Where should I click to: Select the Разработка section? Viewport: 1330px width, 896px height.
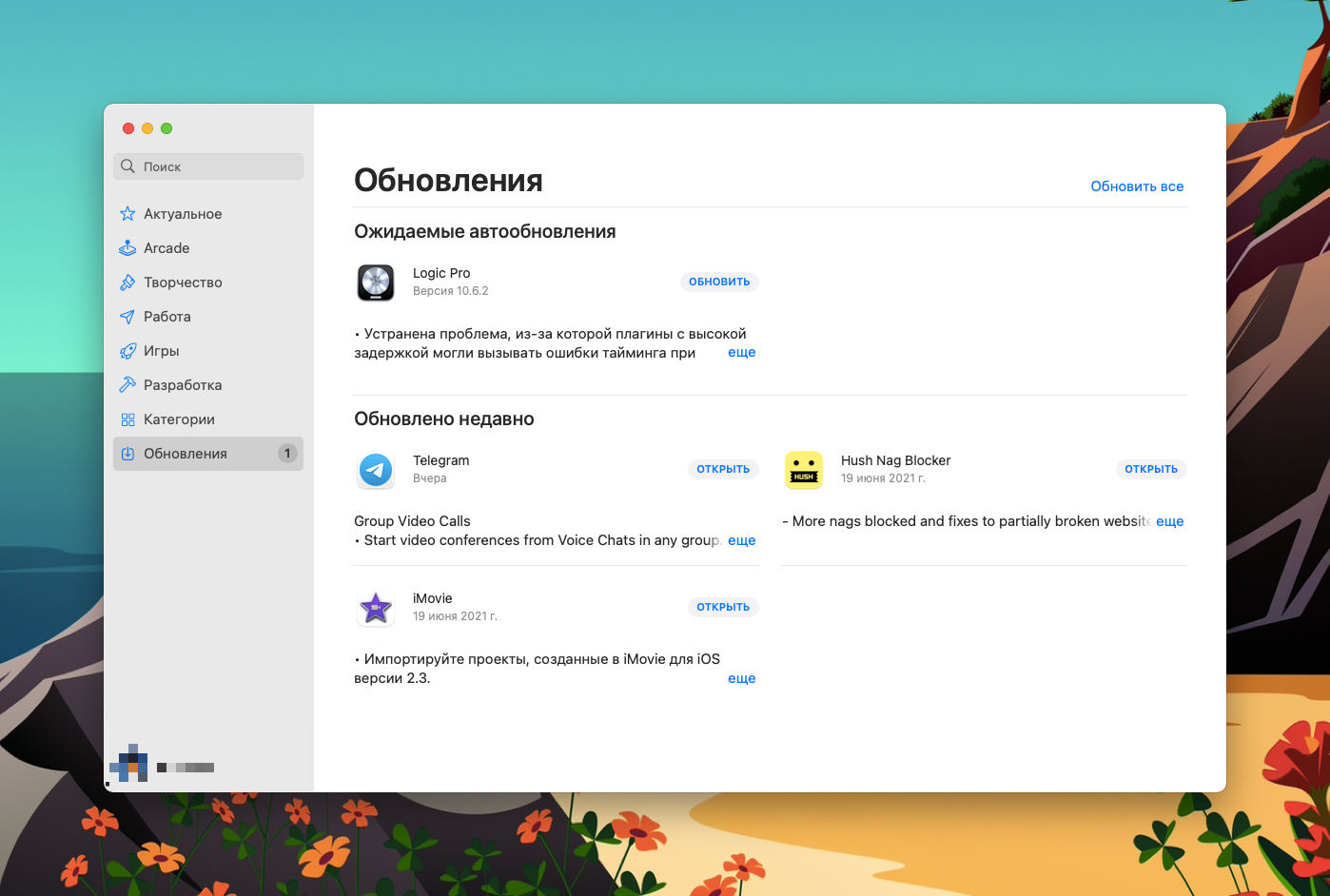pos(208,385)
